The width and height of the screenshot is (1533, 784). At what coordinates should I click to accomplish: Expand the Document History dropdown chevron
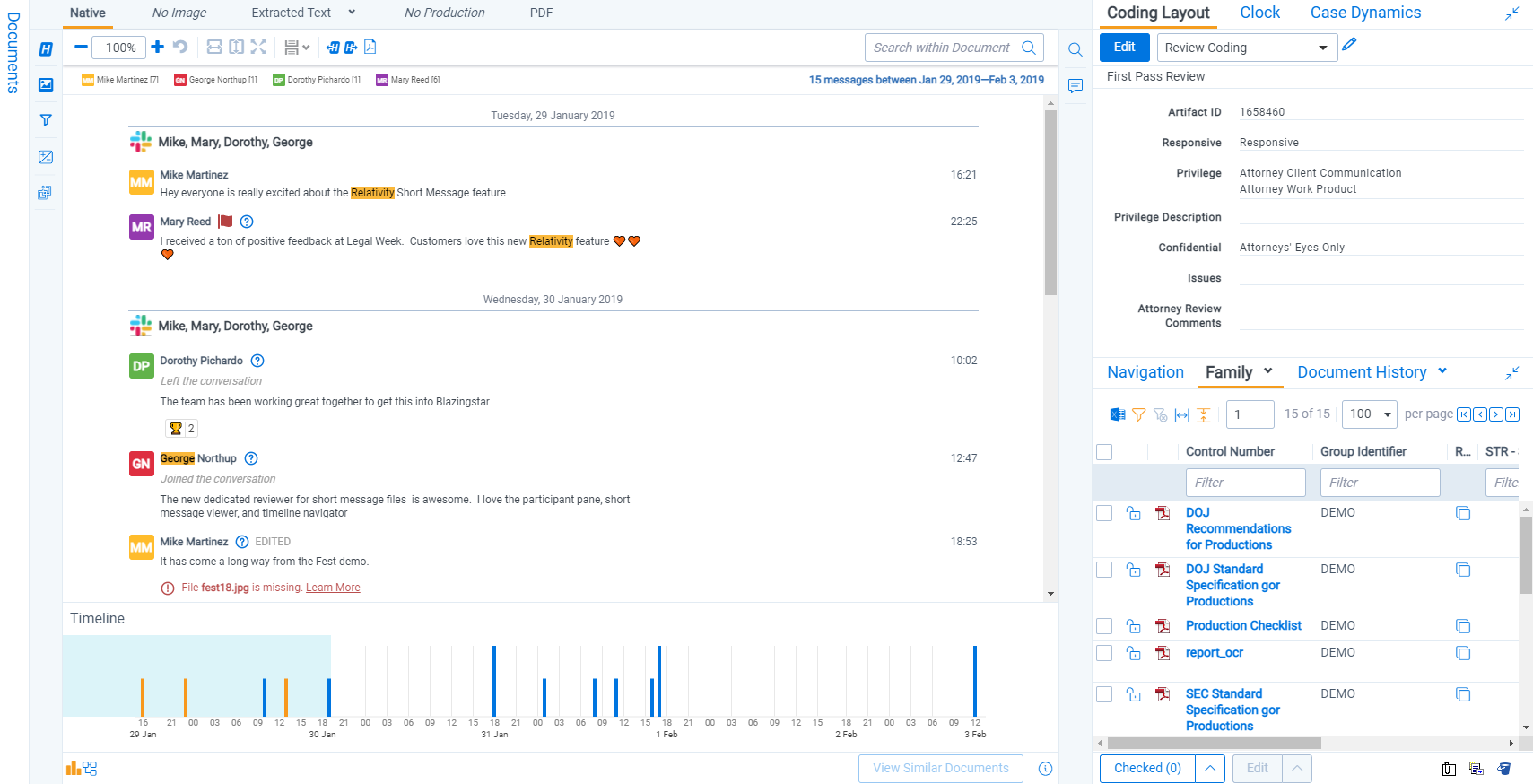[1442, 370]
